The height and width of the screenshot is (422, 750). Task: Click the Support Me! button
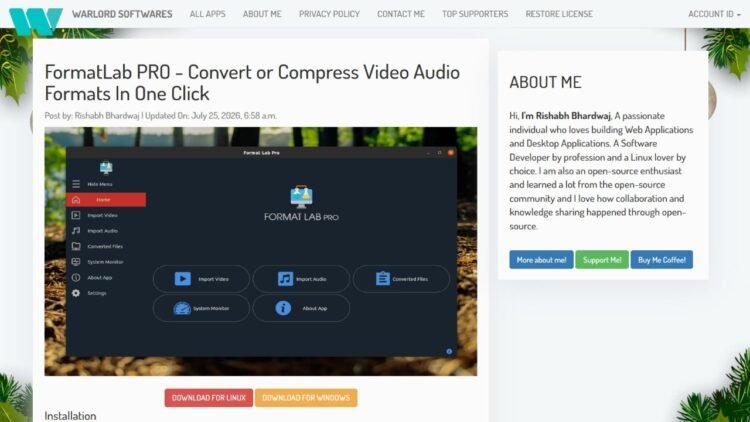(x=602, y=260)
